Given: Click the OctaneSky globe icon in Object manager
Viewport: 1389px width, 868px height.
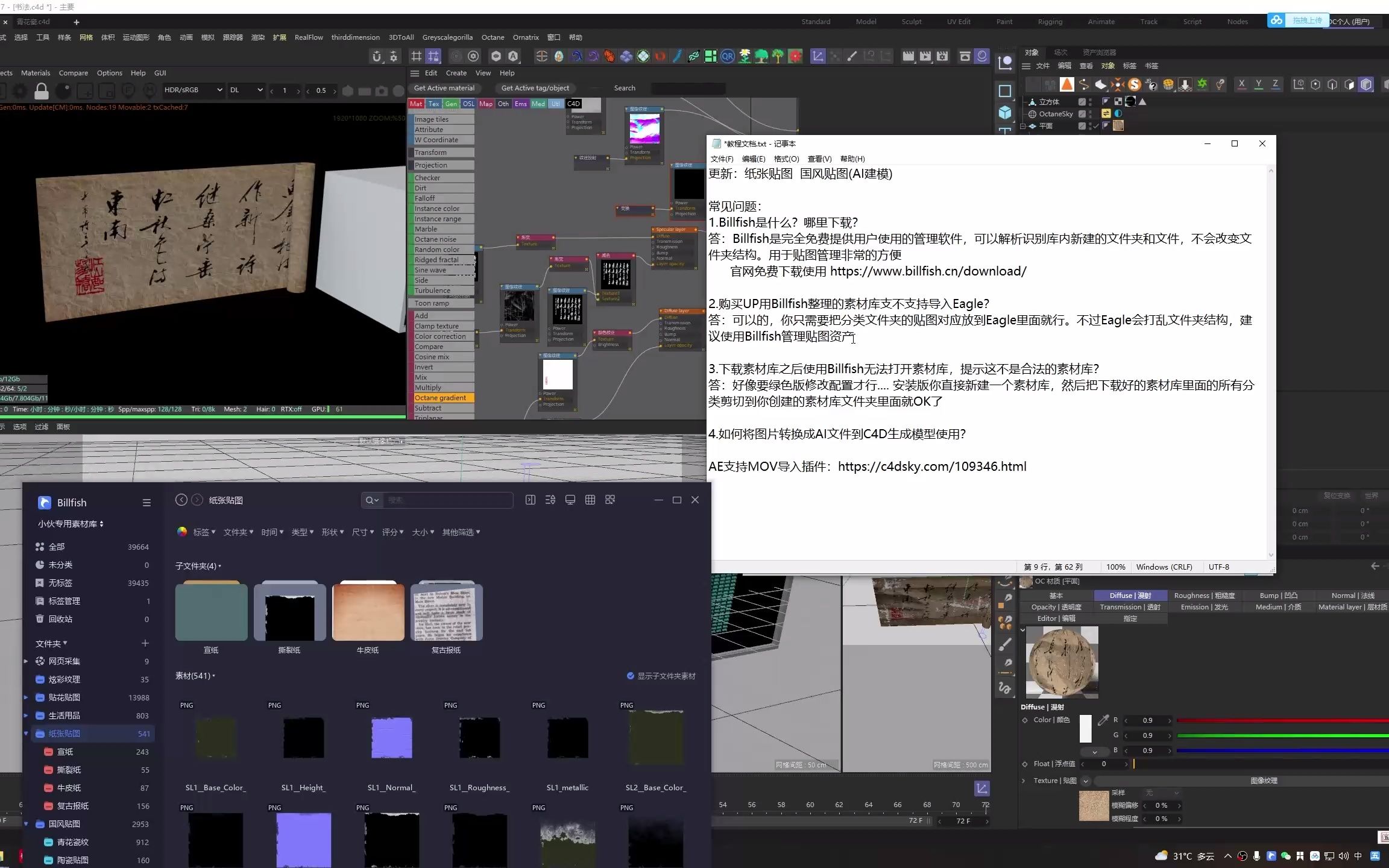Looking at the screenshot, I should pyautogui.click(x=1032, y=114).
